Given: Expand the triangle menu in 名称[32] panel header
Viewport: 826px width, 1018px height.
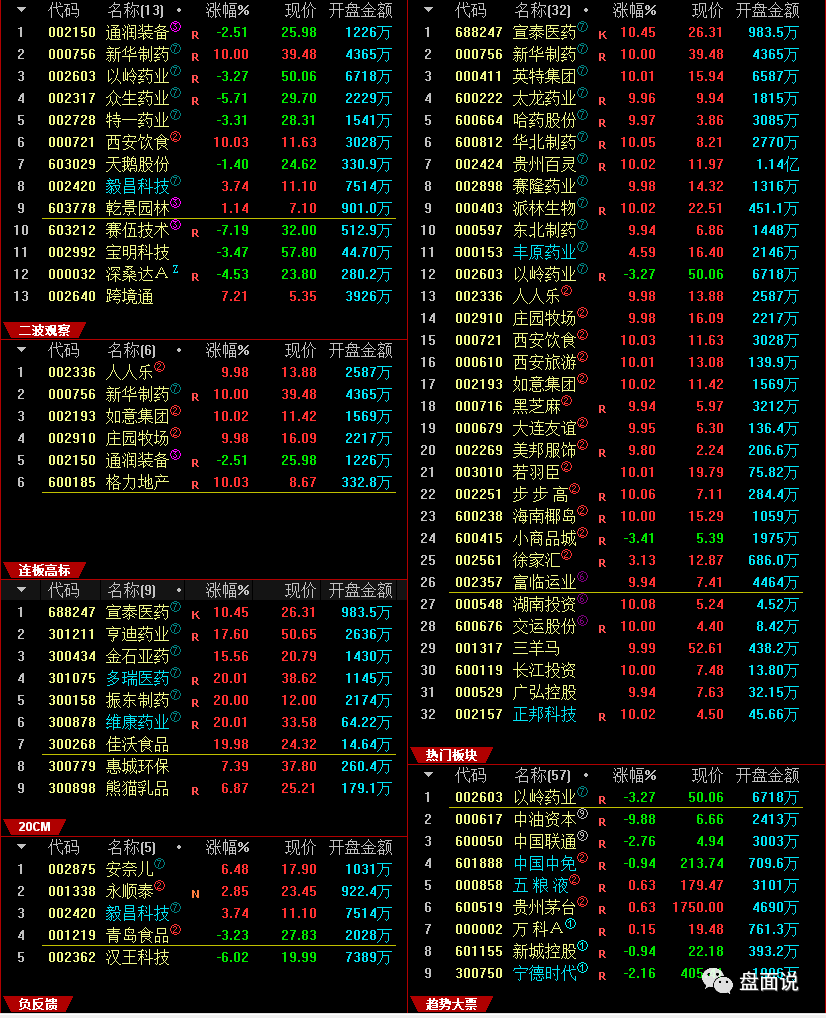Looking at the screenshot, I should point(428,10).
